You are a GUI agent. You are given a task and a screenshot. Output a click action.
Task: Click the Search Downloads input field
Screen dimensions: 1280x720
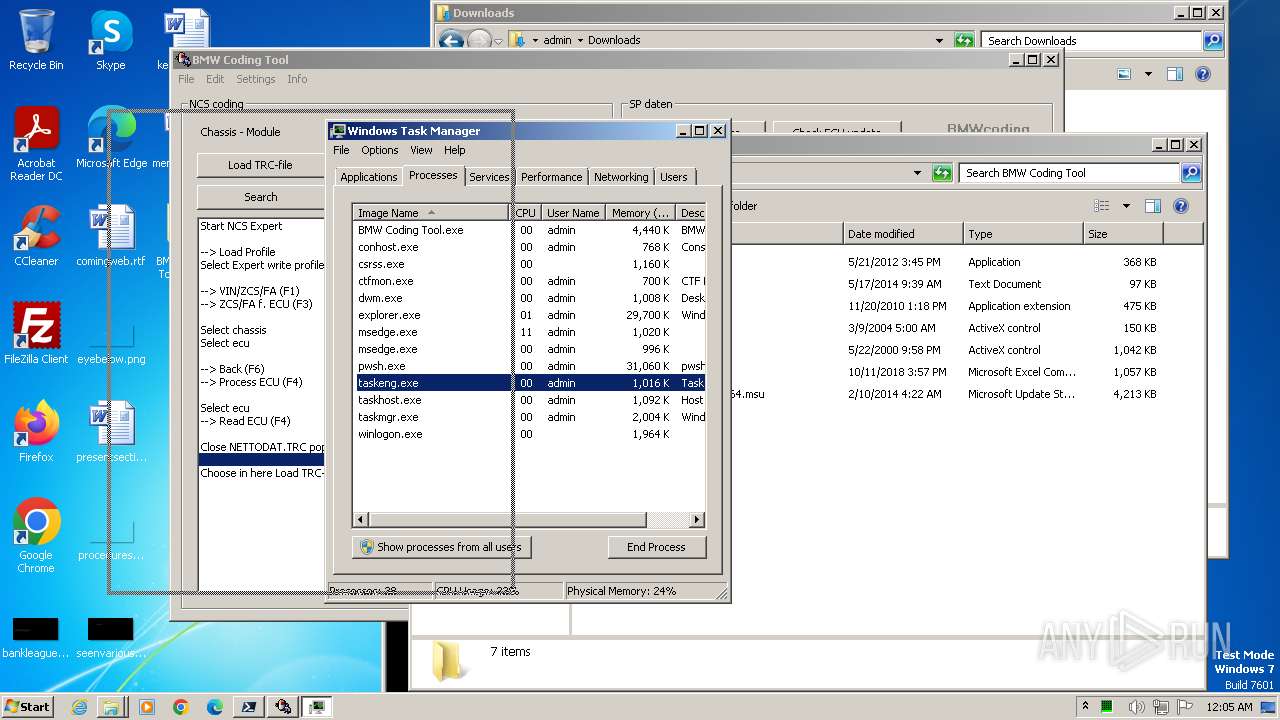tap(1091, 41)
